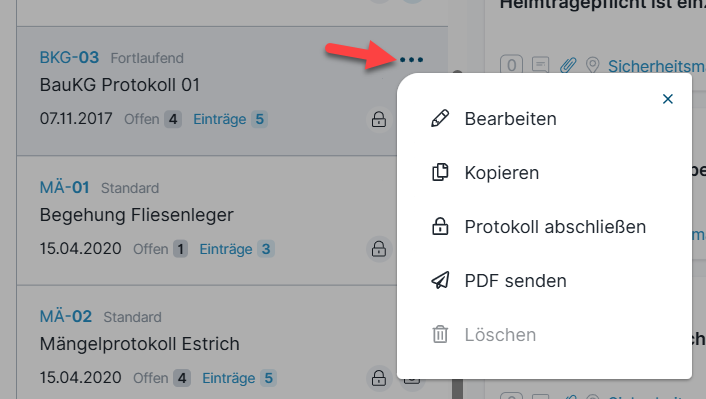The height and width of the screenshot is (399, 706).
Task: Click paper plane icon beside PDF senden
Action: click(440, 281)
